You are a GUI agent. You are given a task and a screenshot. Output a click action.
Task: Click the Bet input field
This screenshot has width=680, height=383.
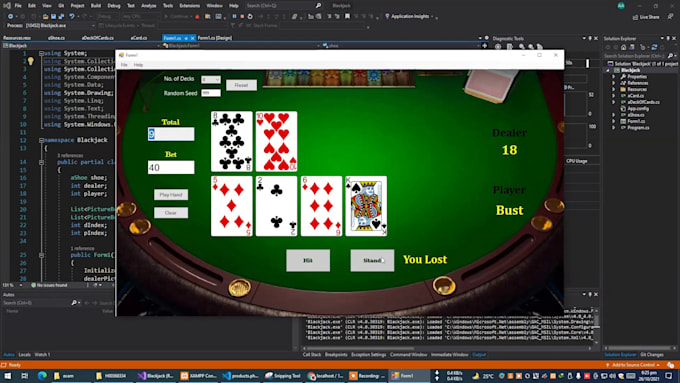(x=171, y=167)
